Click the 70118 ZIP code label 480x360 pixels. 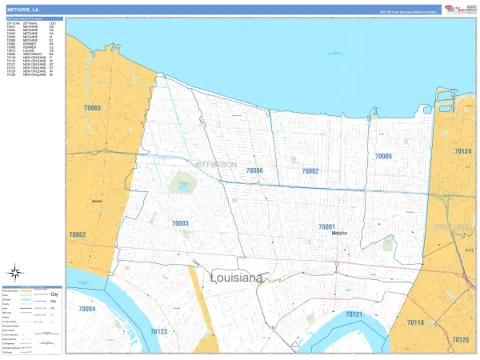(x=415, y=322)
